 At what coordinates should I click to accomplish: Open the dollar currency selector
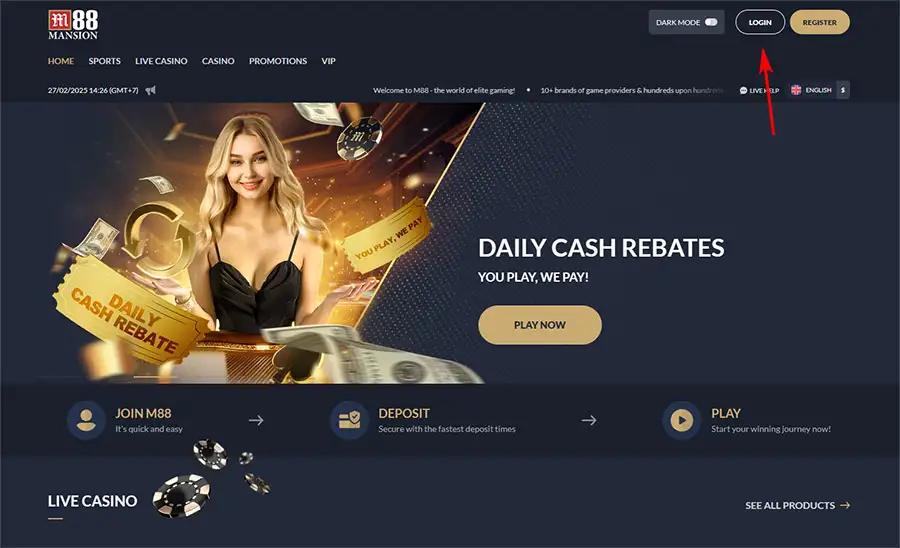click(x=843, y=90)
